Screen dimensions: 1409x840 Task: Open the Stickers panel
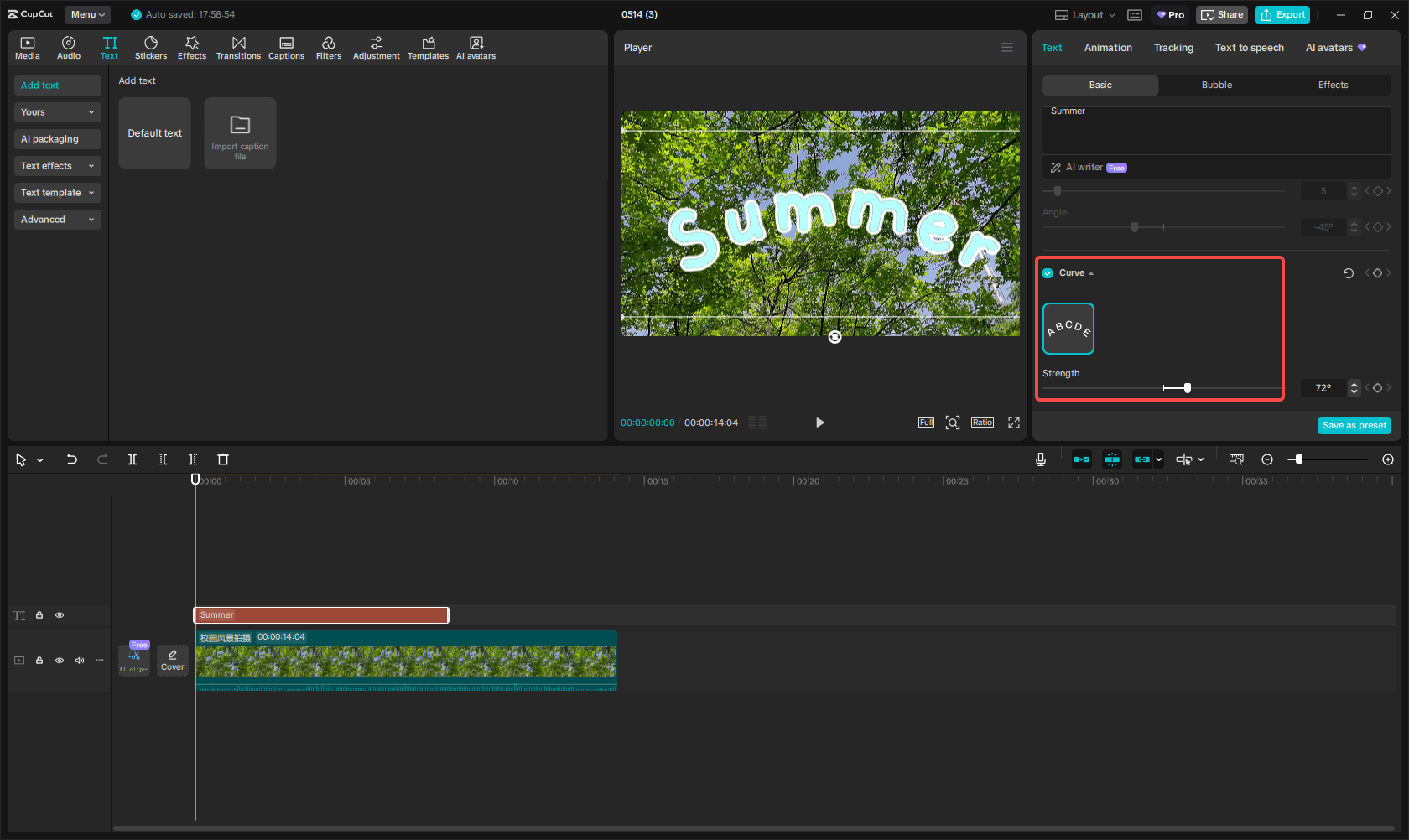click(151, 47)
